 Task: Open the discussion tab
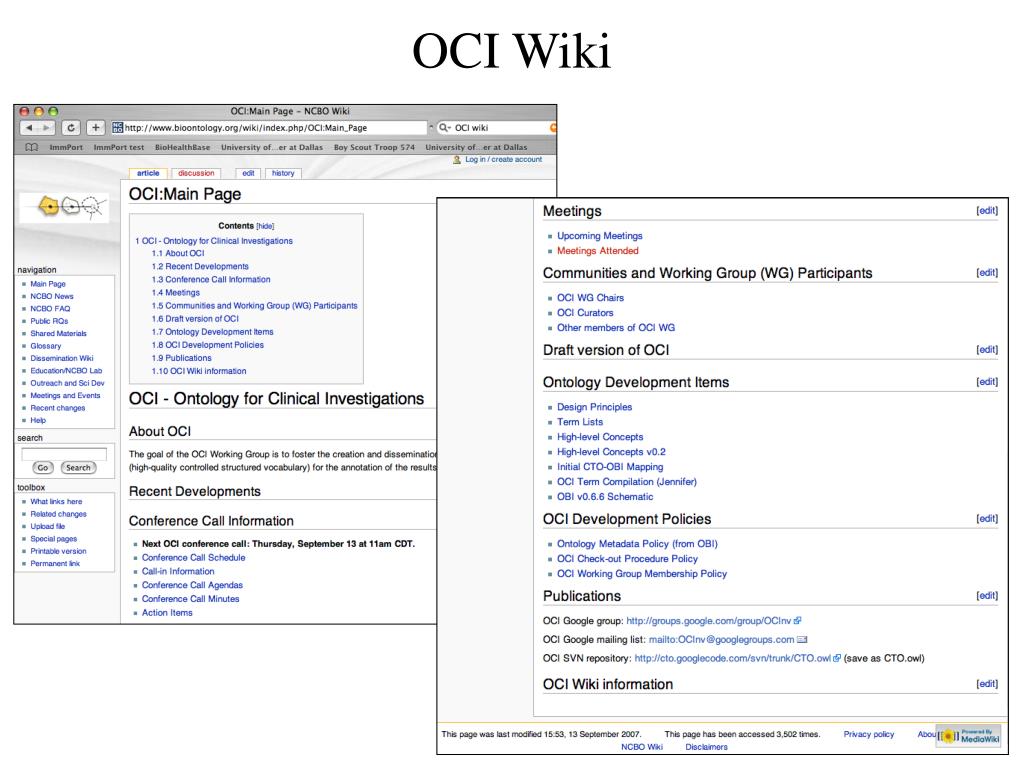196,173
